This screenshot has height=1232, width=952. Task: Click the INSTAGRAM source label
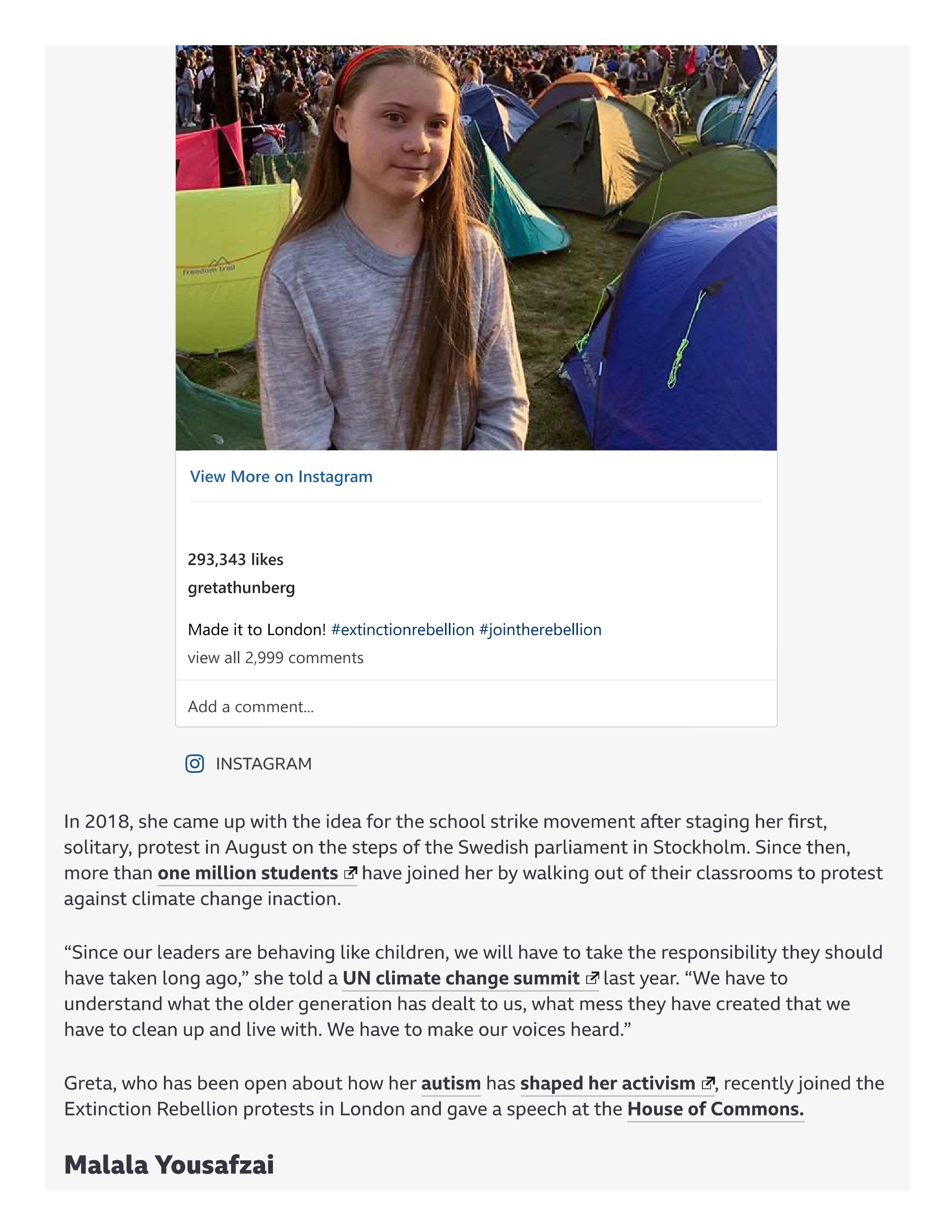[x=263, y=764]
